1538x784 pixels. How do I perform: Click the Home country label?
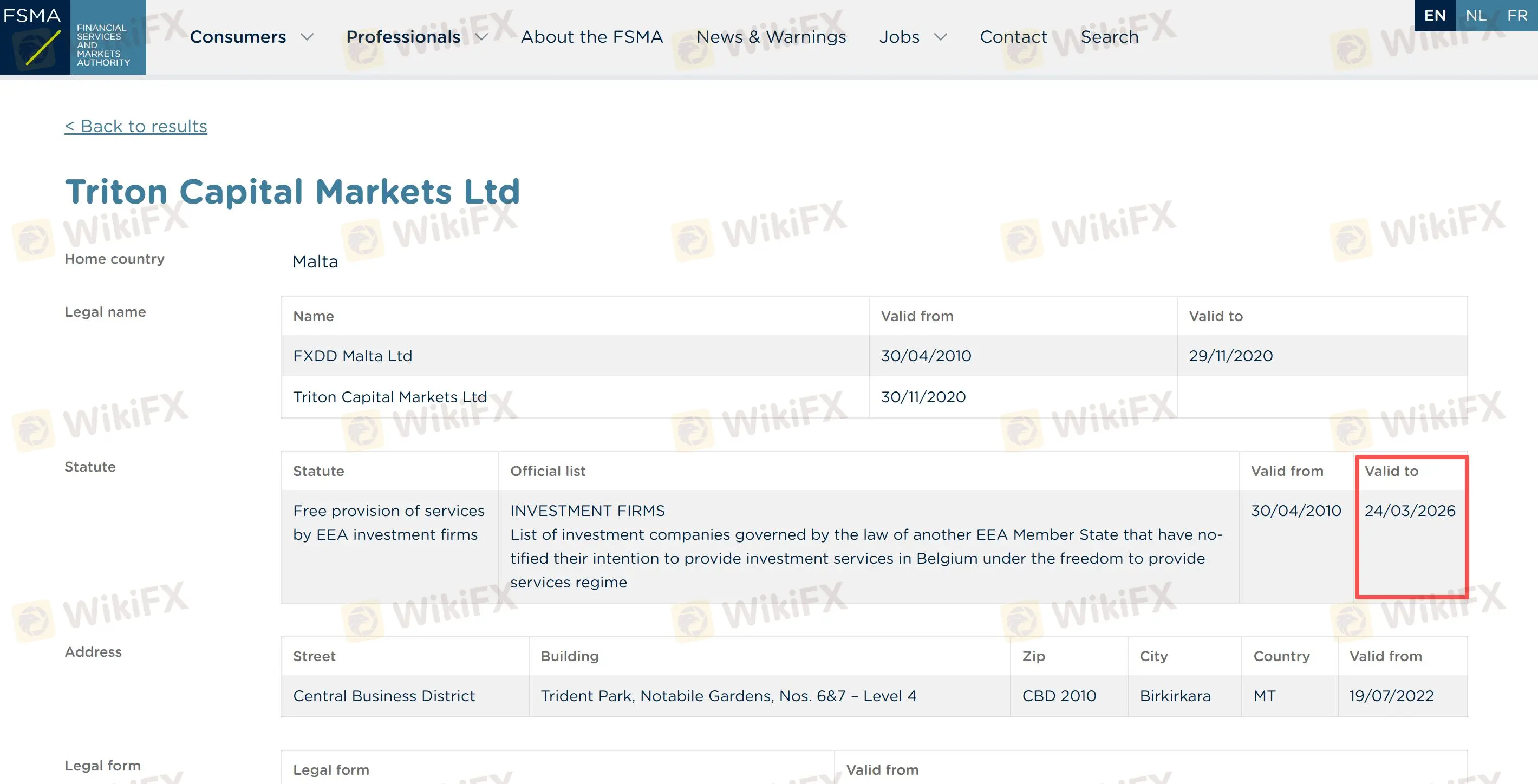115,259
